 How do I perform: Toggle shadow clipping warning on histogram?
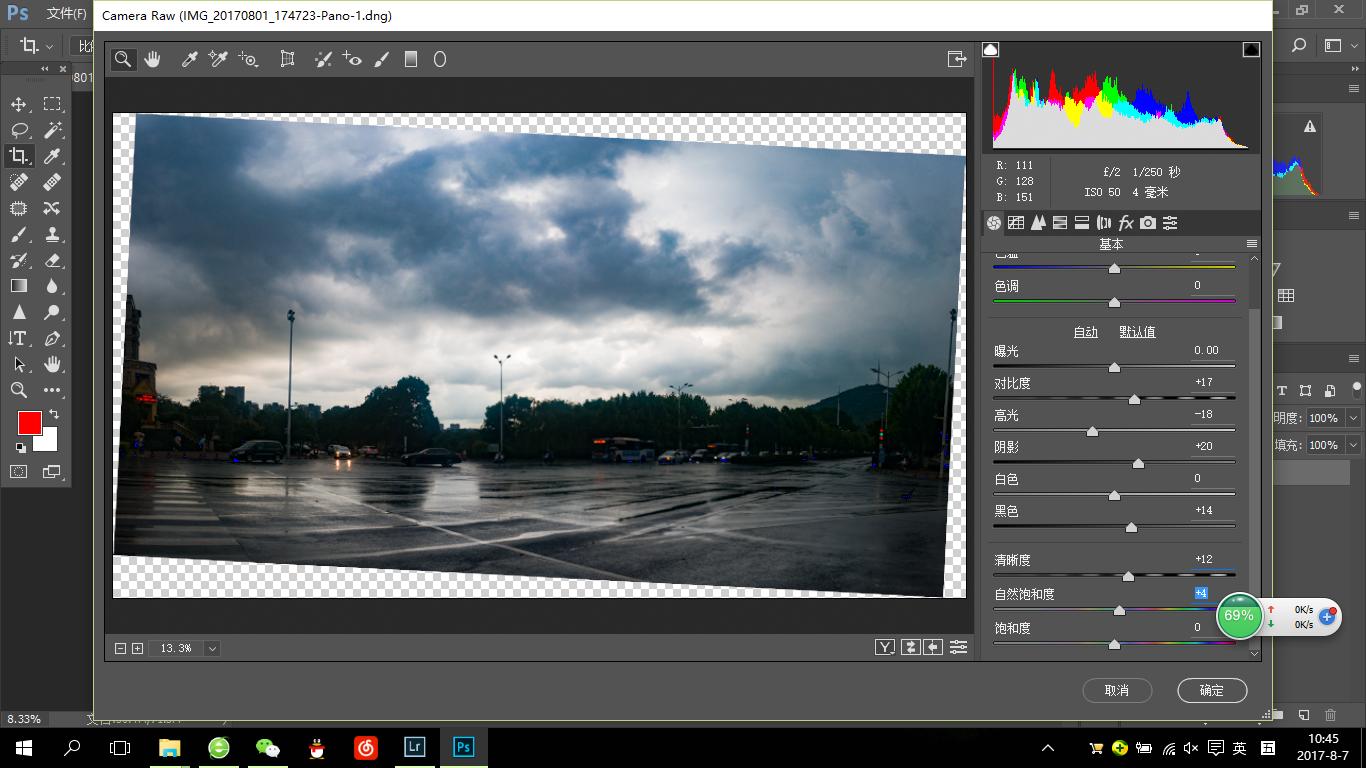(991, 49)
